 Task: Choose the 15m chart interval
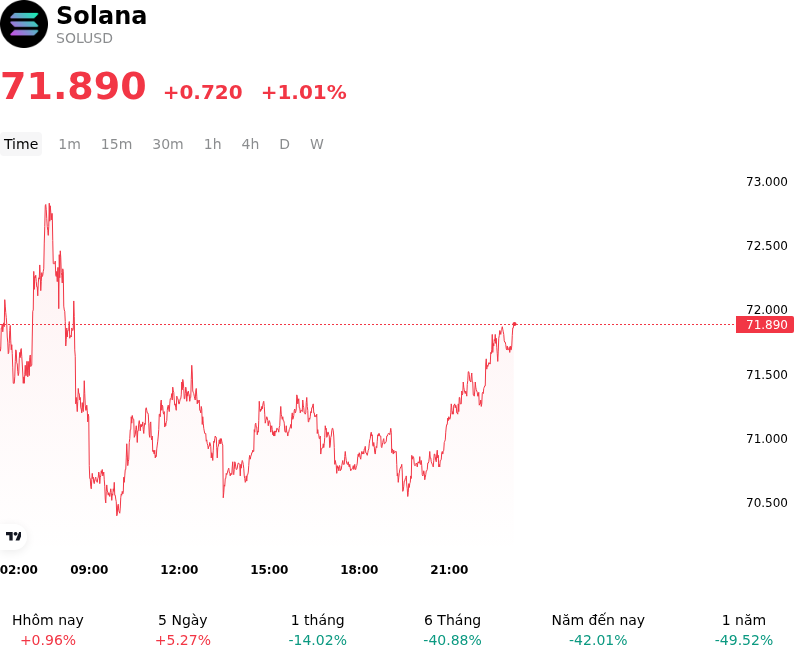click(116, 144)
